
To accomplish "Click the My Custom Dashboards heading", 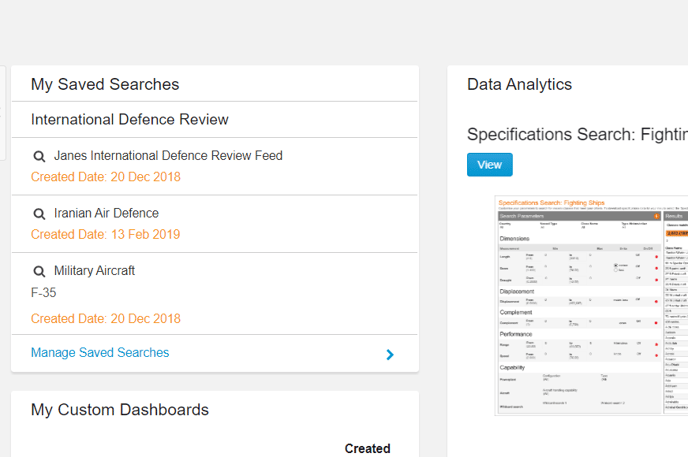I will [120, 410].
